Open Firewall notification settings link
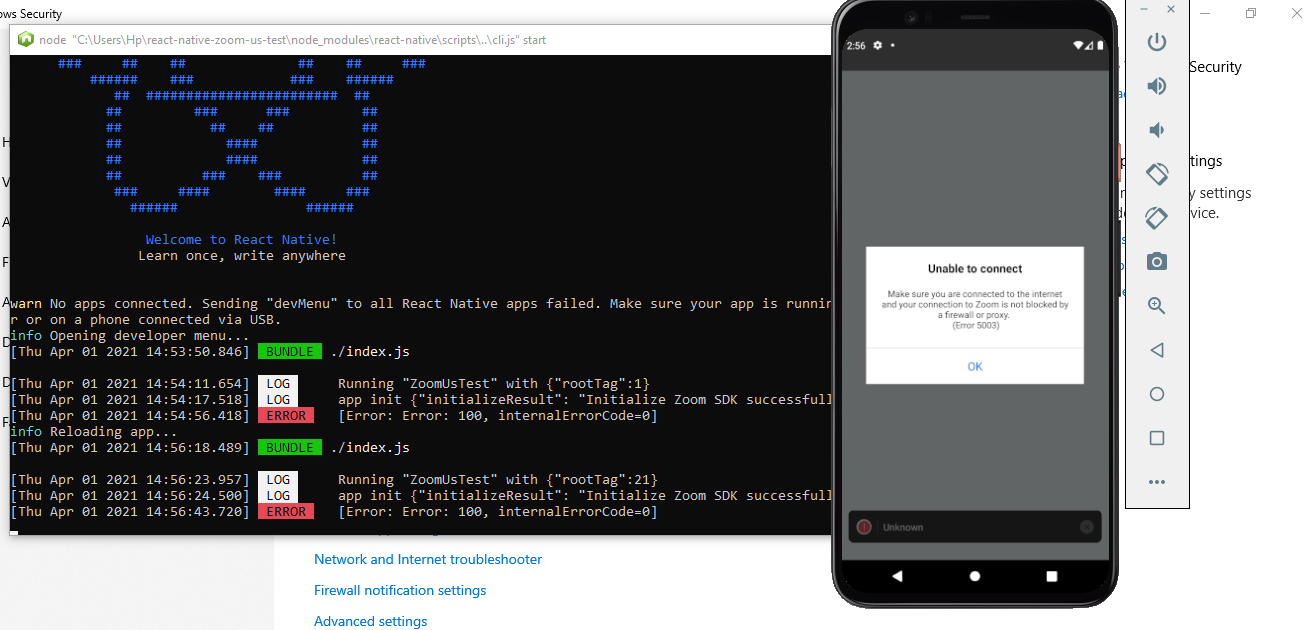Image resolution: width=1310 pixels, height=630 pixels. pos(400,591)
